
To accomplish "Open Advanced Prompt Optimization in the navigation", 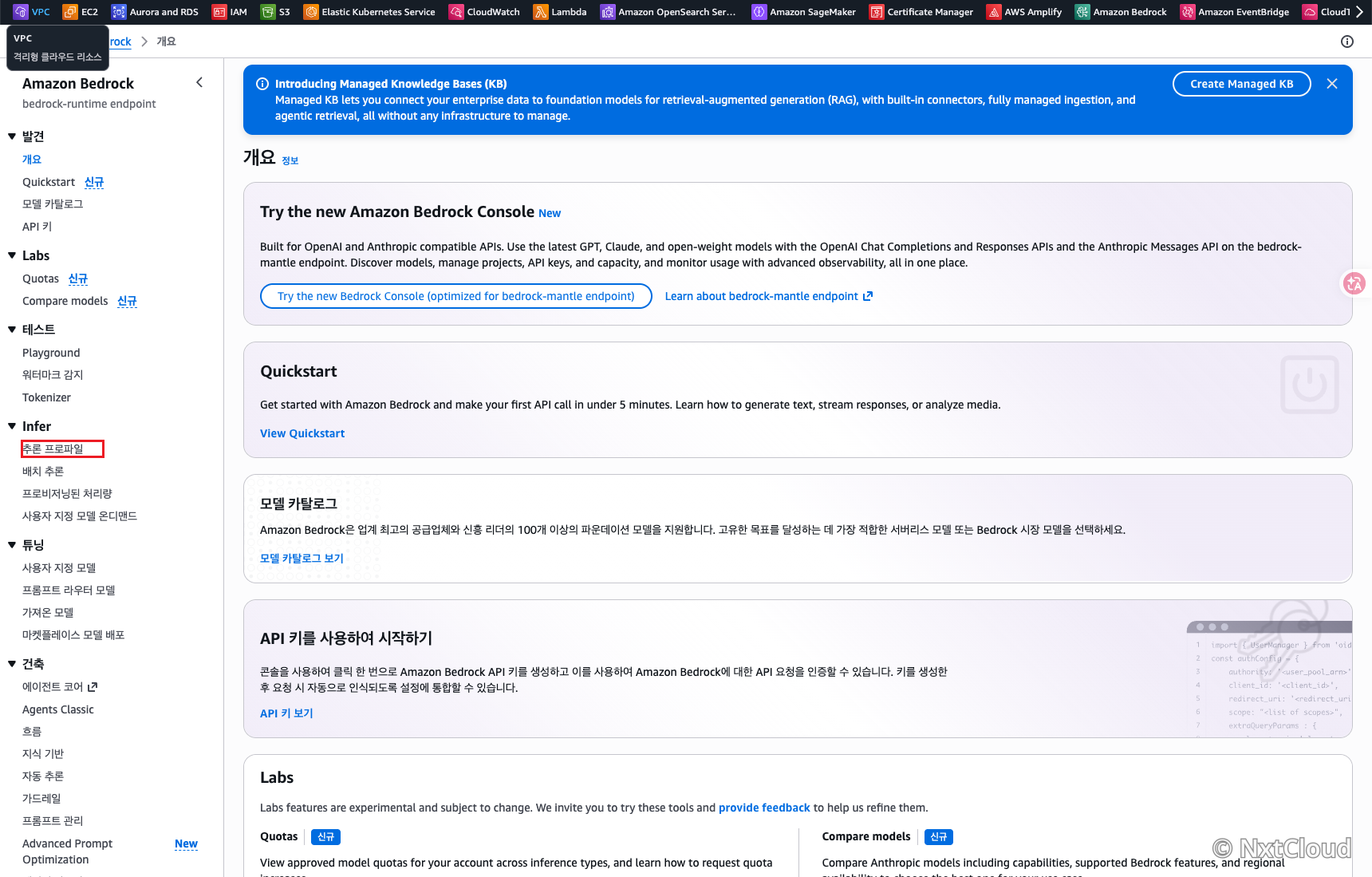I will point(68,851).
